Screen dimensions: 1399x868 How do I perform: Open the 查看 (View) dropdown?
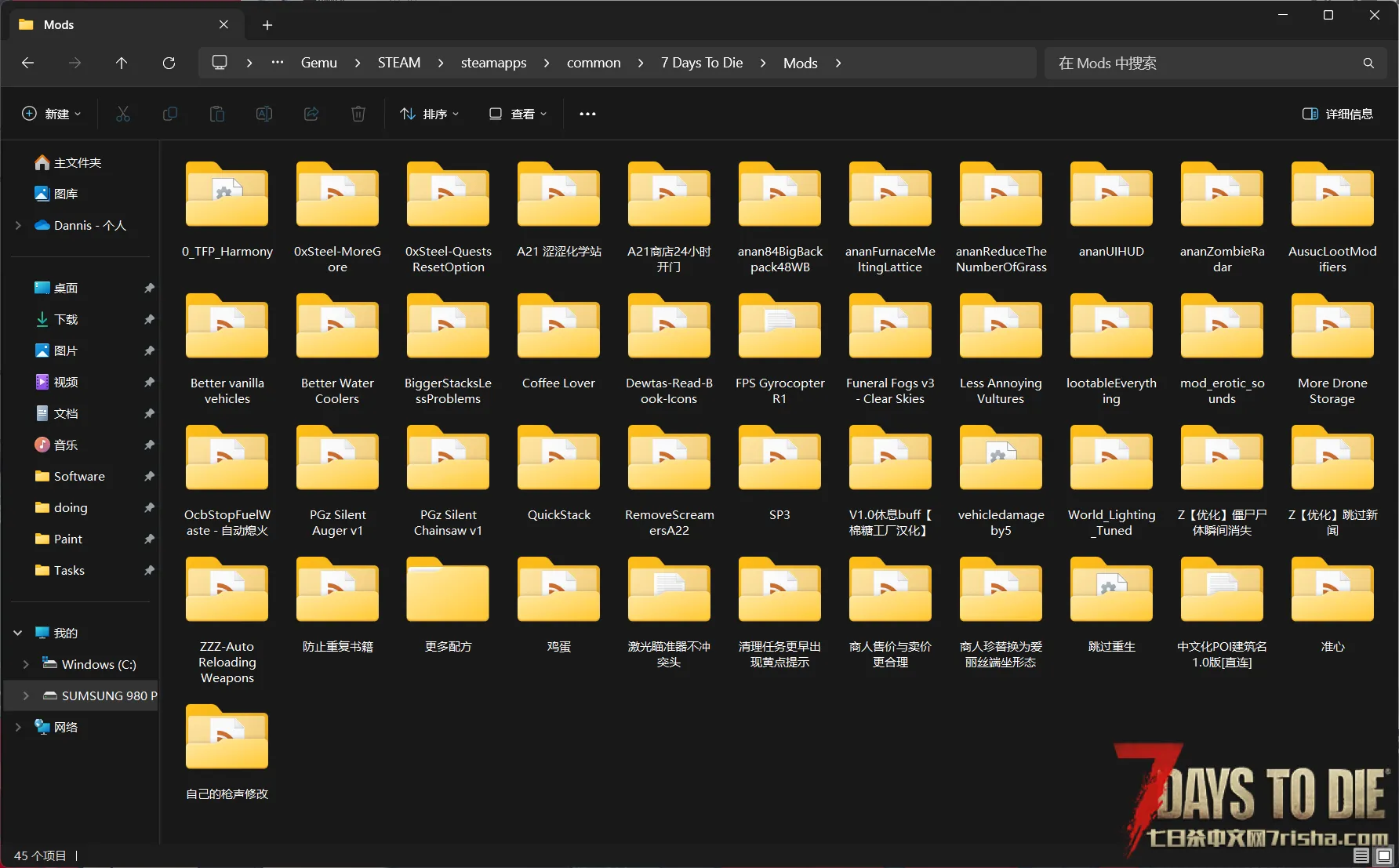518,114
